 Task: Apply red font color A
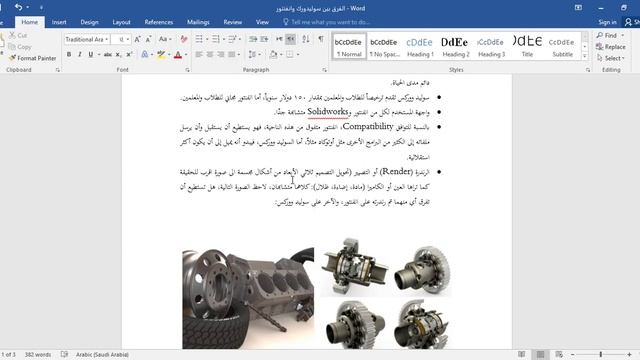[x=178, y=54]
